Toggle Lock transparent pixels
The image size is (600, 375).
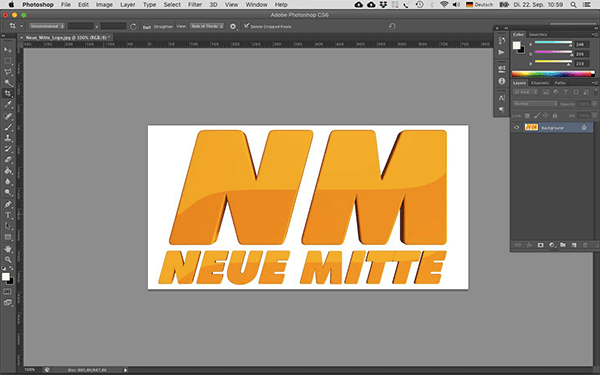[527, 115]
